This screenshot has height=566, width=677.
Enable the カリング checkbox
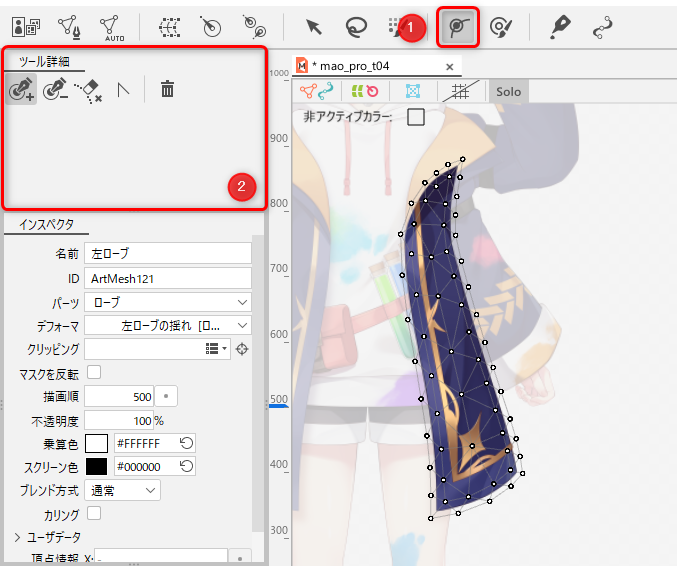click(x=95, y=513)
